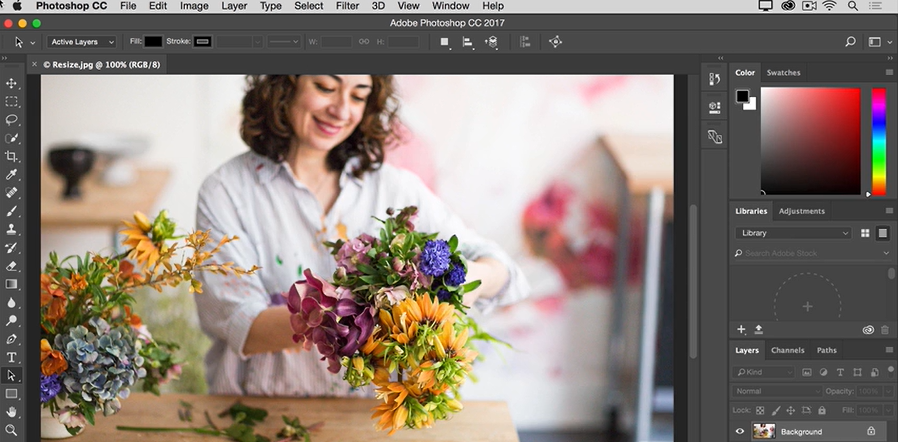Open tool preset picker arrow
This screenshot has height=442, width=898.
point(33,42)
